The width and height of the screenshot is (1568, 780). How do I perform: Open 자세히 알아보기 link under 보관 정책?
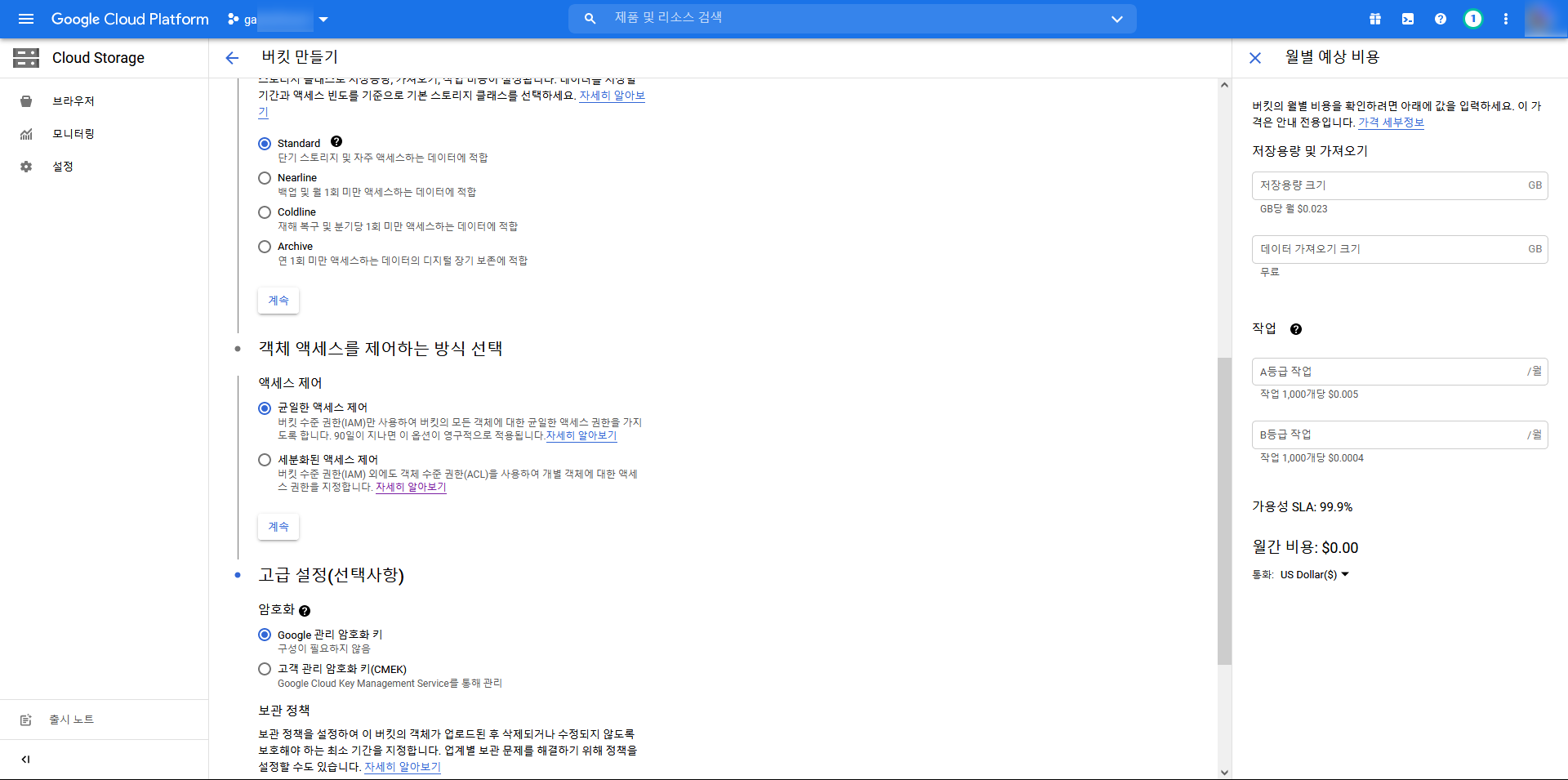[x=403, y=767]
